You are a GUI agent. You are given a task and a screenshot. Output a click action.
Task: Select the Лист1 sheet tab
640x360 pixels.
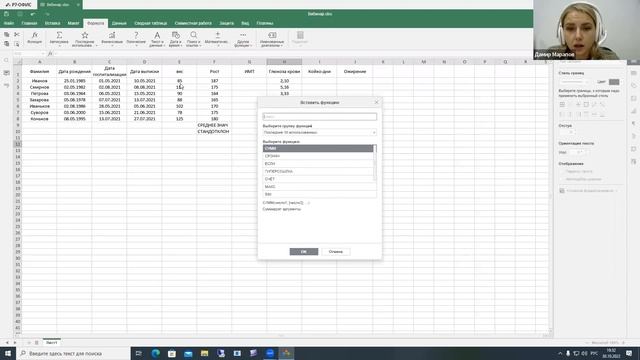coord(51,342)
